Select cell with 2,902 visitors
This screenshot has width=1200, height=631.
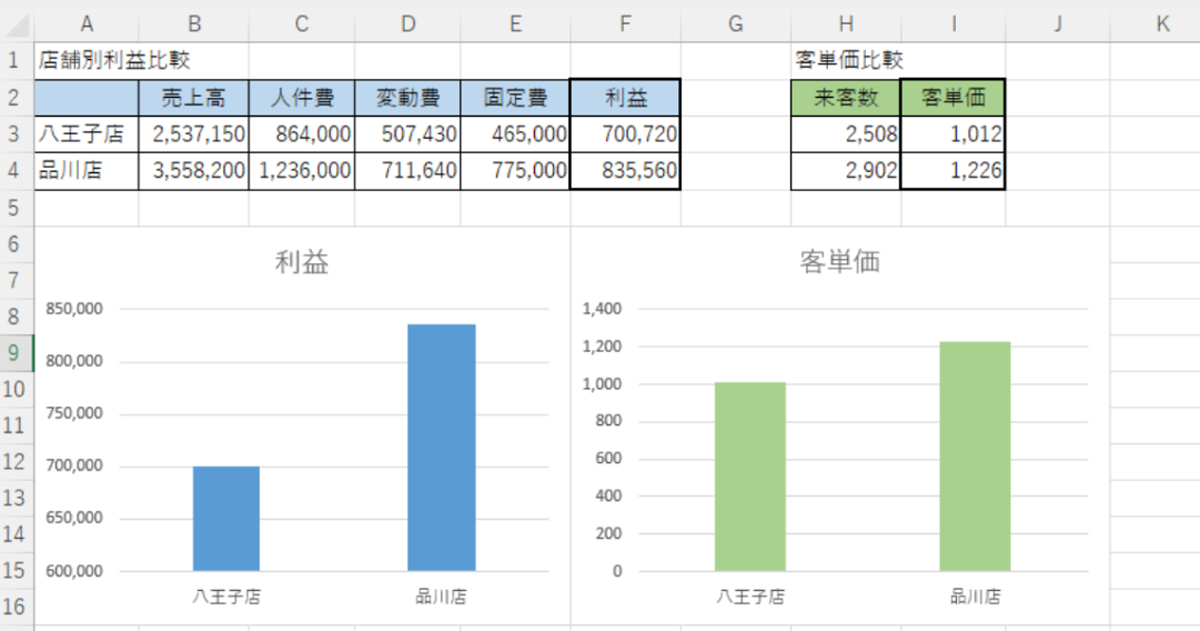[846, 171]
